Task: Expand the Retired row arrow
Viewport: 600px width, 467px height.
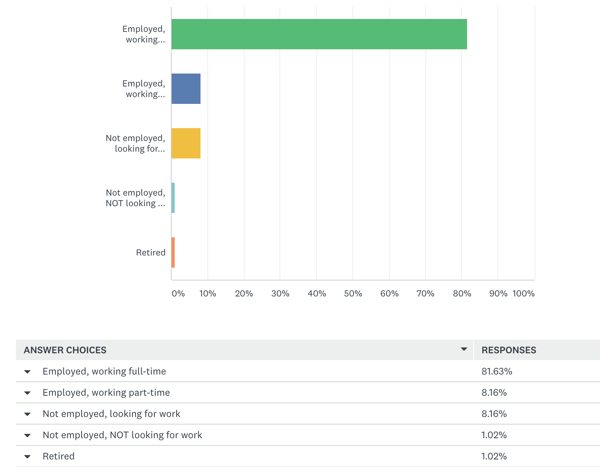Action: (x=28, y=456)
